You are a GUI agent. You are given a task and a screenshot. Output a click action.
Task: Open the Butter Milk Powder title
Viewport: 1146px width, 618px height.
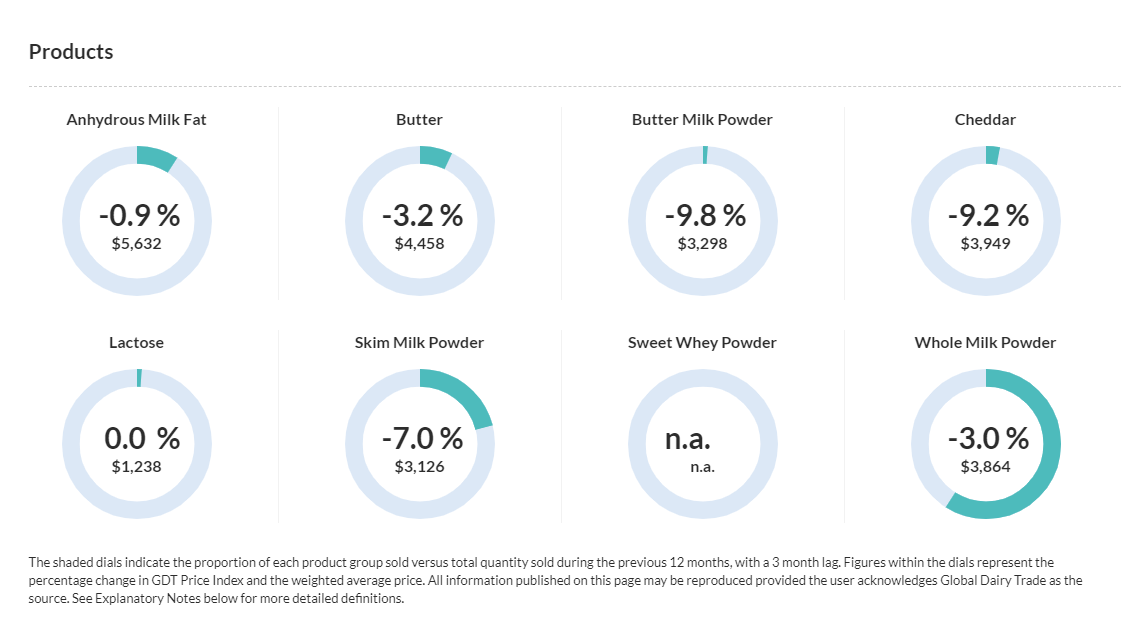(x=702, y=120)
